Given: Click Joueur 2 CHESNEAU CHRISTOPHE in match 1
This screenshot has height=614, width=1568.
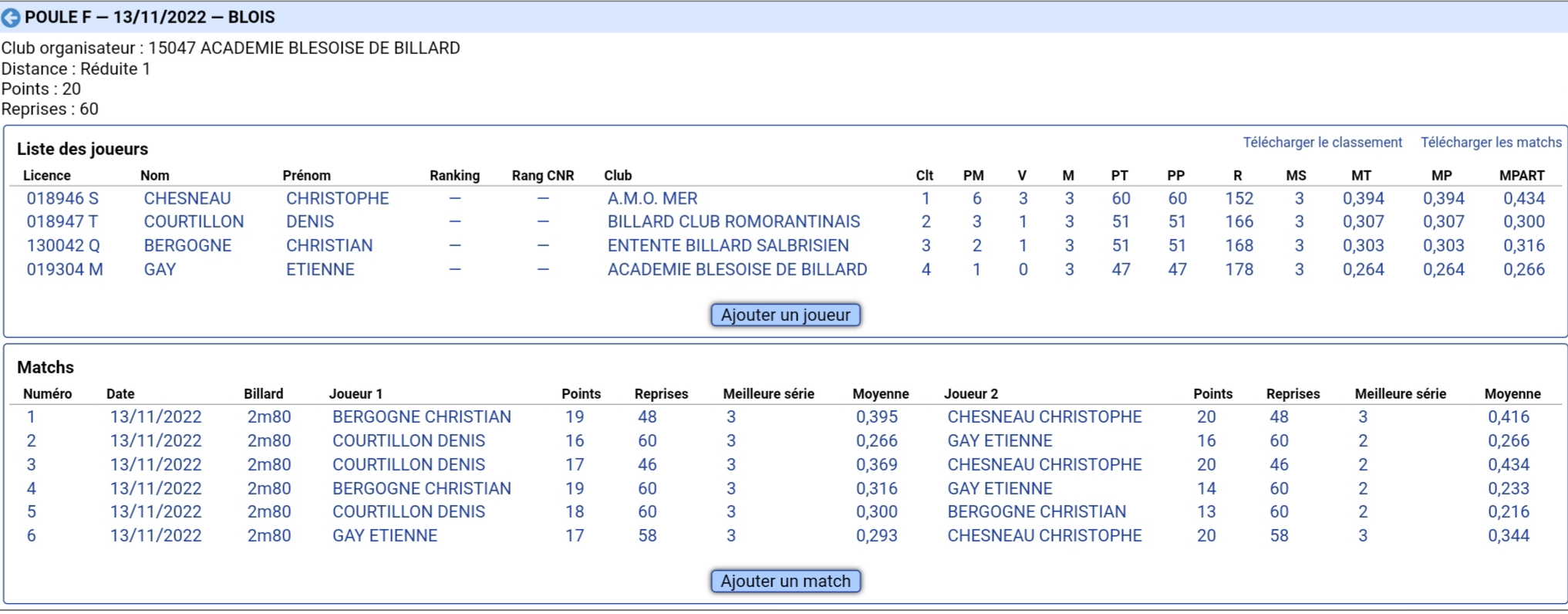Looking at the screenshot, I should click(x=1044, y=417).
